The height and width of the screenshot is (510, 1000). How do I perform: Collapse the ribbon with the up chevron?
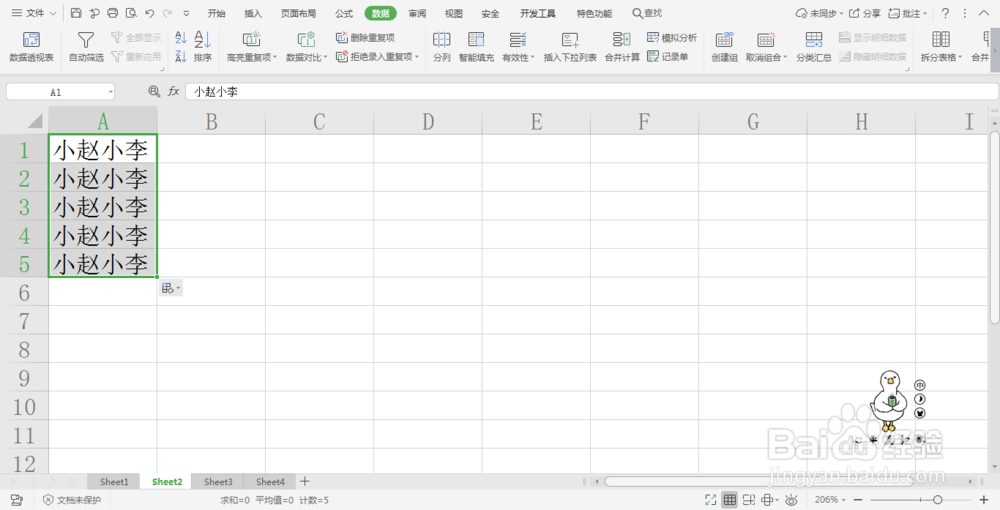(984, 13)
